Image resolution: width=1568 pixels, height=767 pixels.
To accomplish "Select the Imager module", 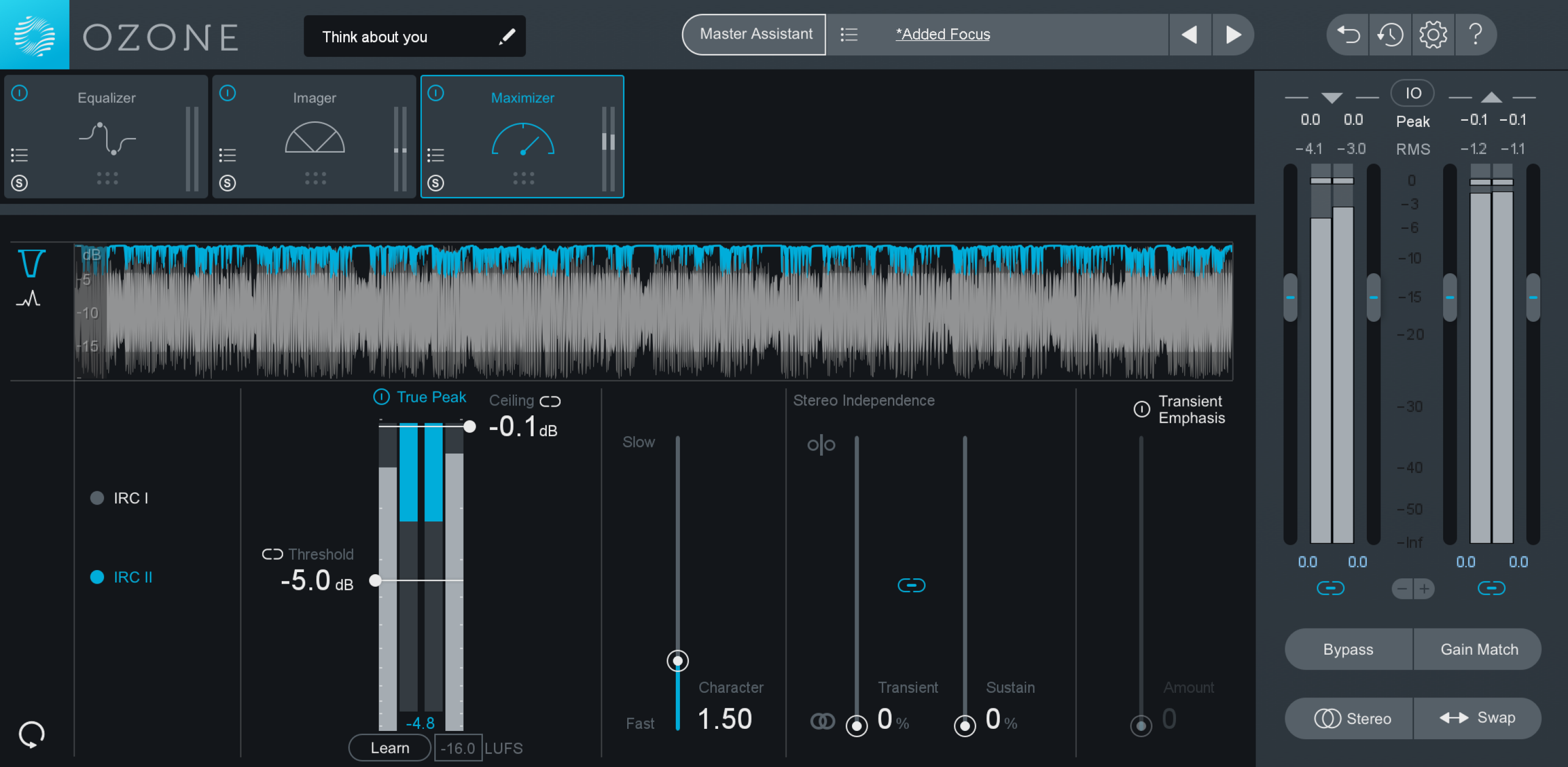I will 314,97.
